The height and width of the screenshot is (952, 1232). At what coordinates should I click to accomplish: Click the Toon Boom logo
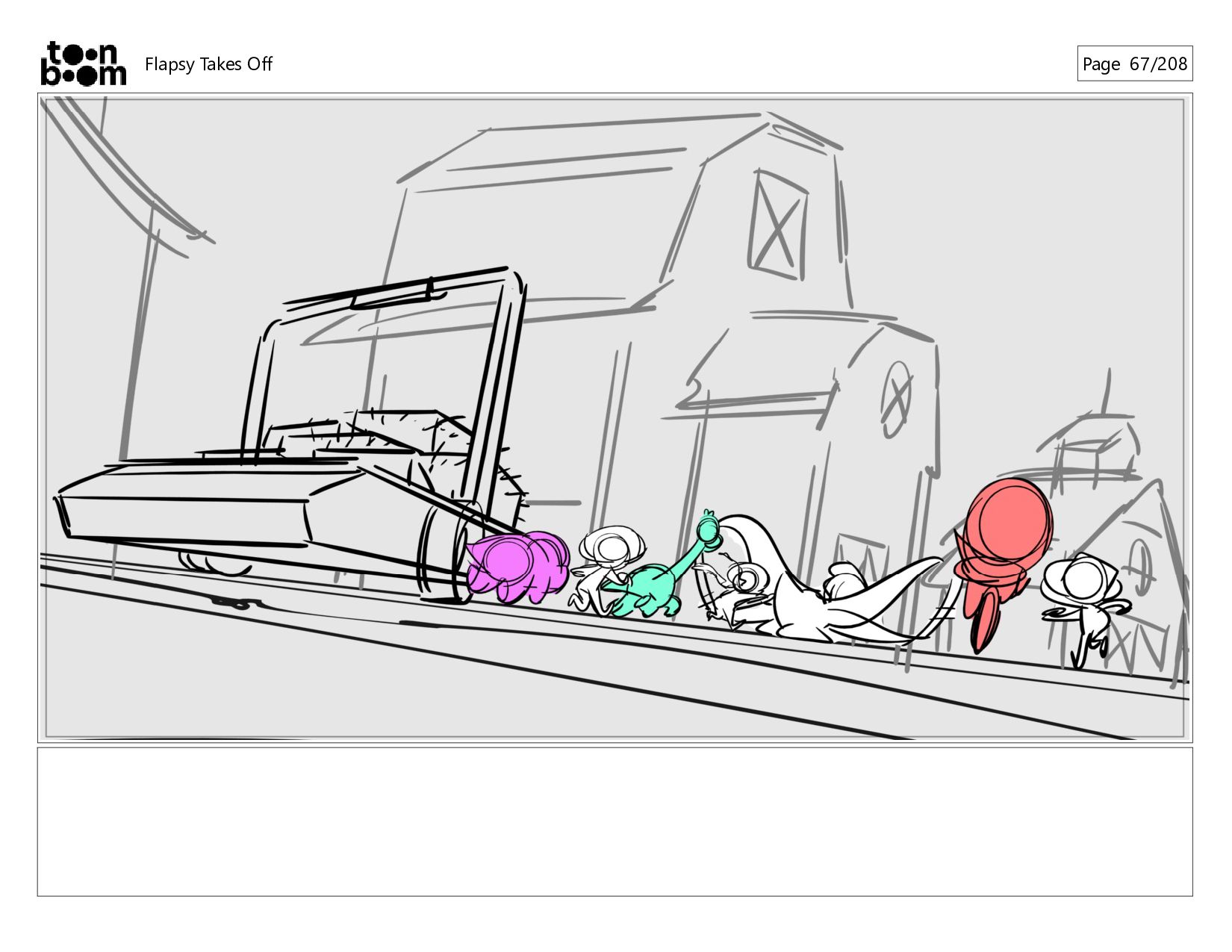(83, 63)
